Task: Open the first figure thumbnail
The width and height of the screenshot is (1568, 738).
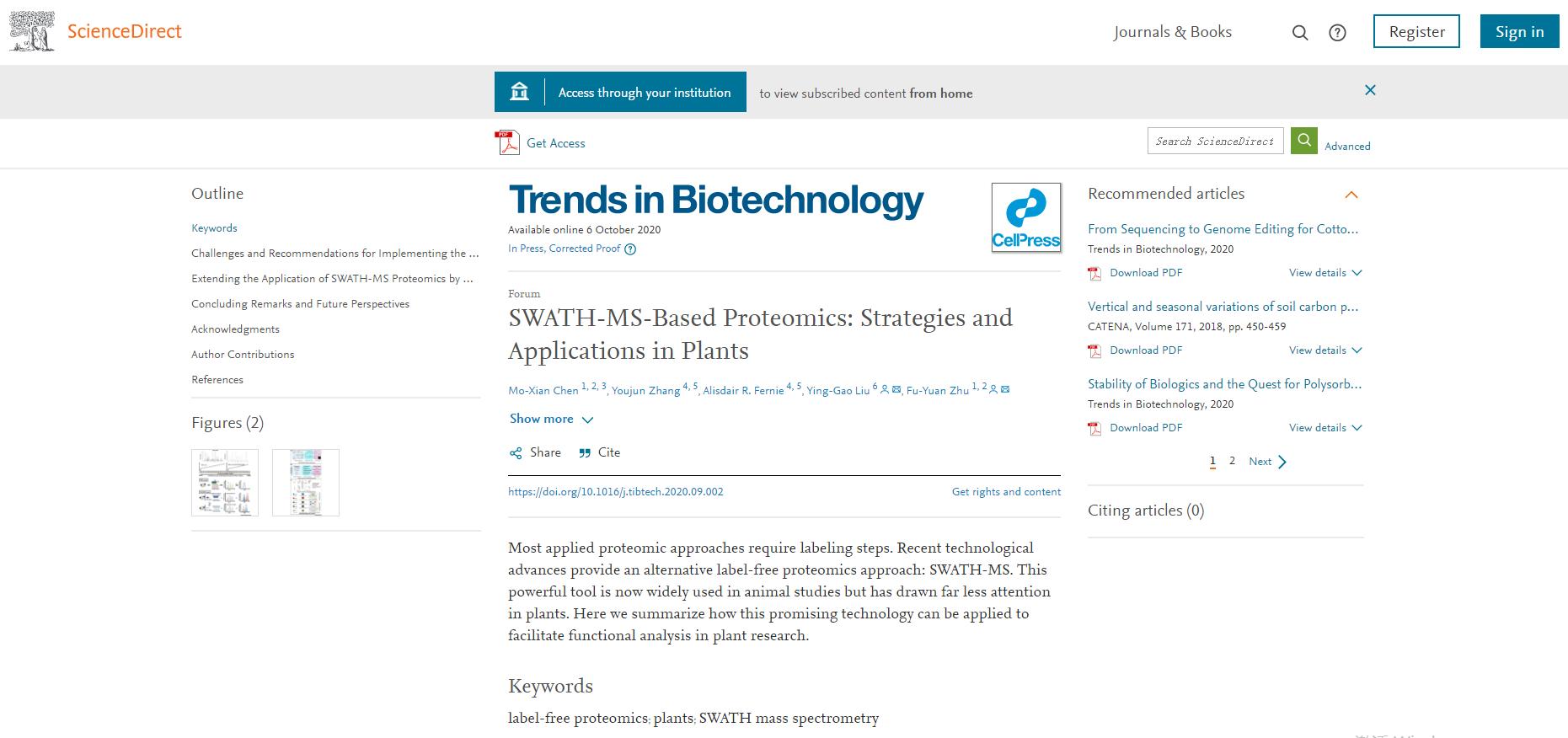Action: coord(225,482)
